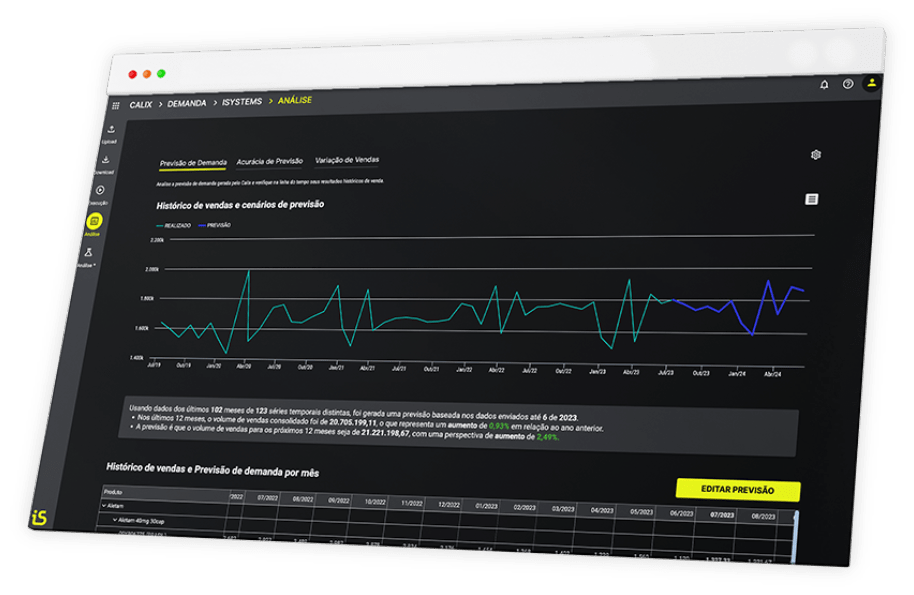Viewport: 914px width, 595px height.
Task: Click the Download sidebar icon
Action: (106, 159)
